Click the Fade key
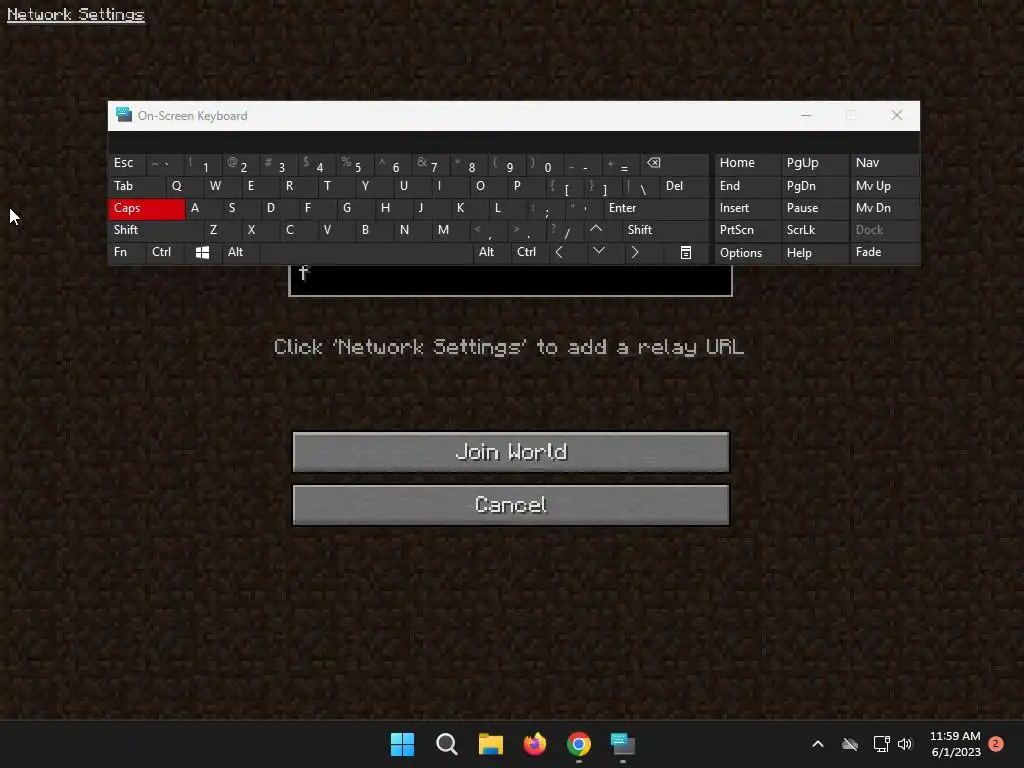Viewport: 1024px width, 768px height. [x=884, y=252]
